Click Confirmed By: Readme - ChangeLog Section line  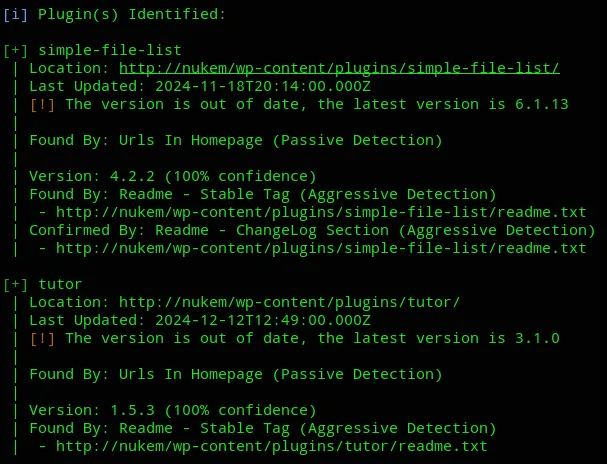312,231
